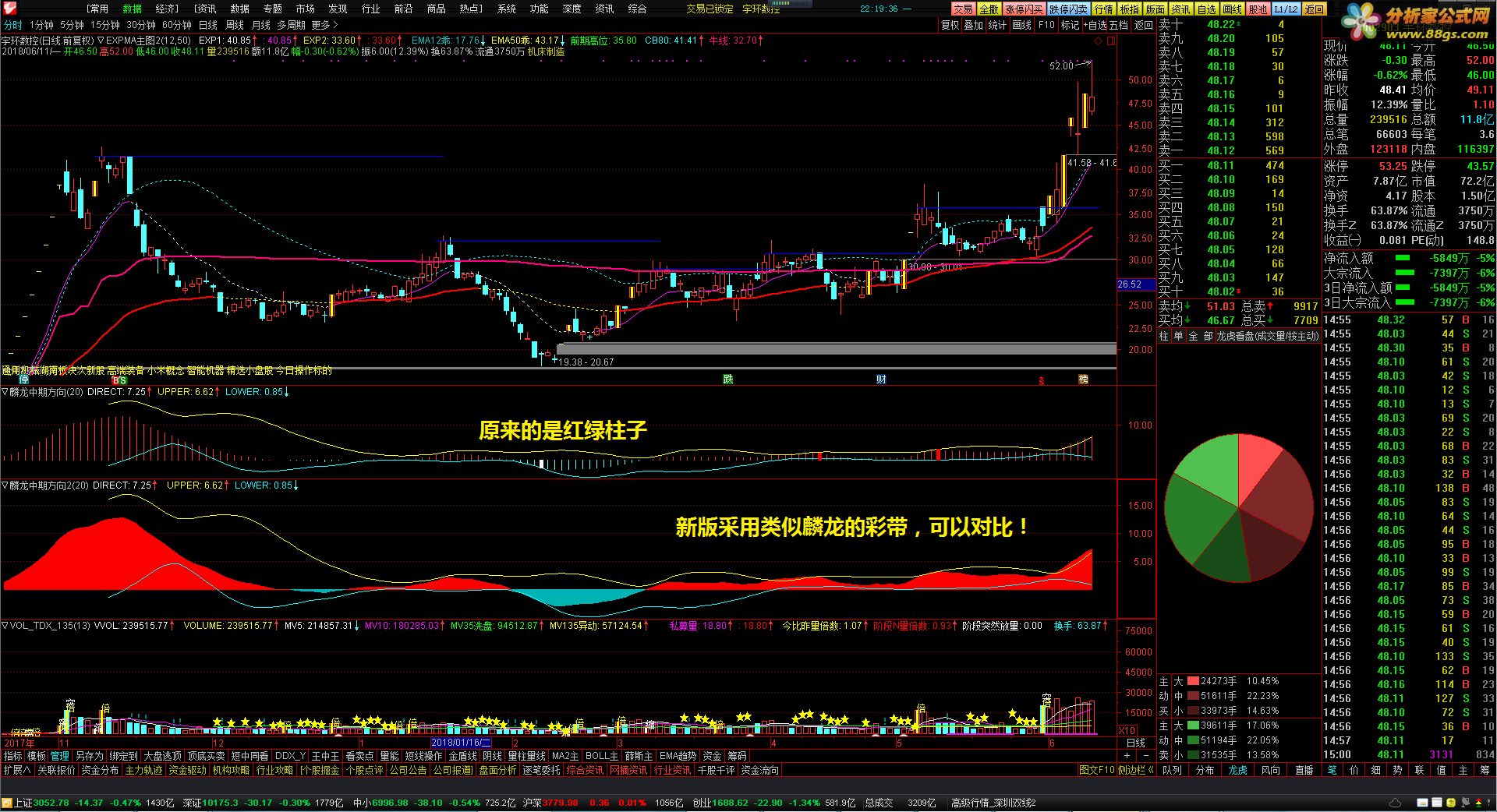Open the 数据 menu highlighted in cyan

pyautogui.click(x=133, y=9)
